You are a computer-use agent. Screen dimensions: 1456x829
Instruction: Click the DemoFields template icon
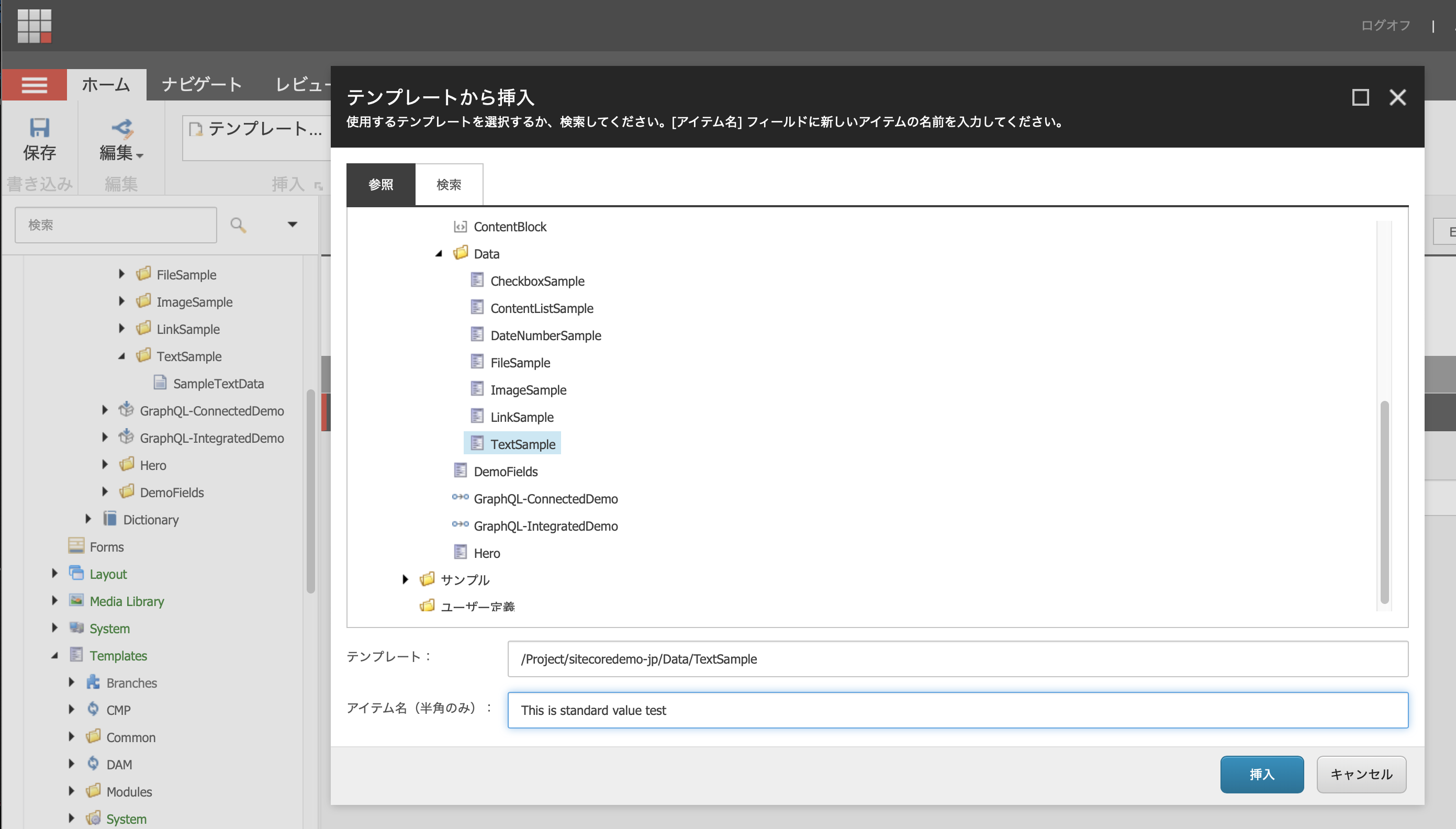pyautogui.click(x=459, y=470)
